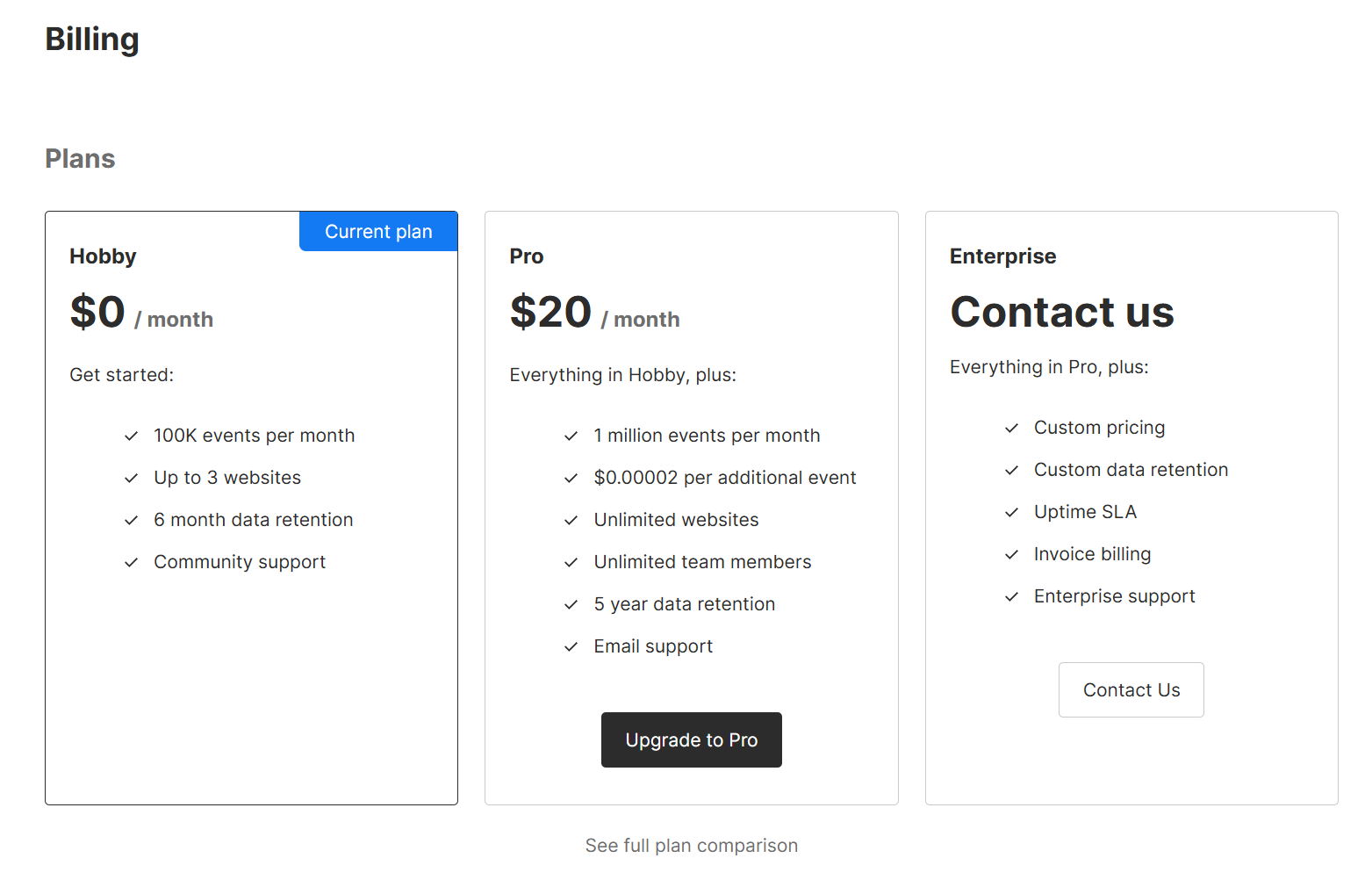Click the Upgrade to Pro button

[x=691, y=739]
